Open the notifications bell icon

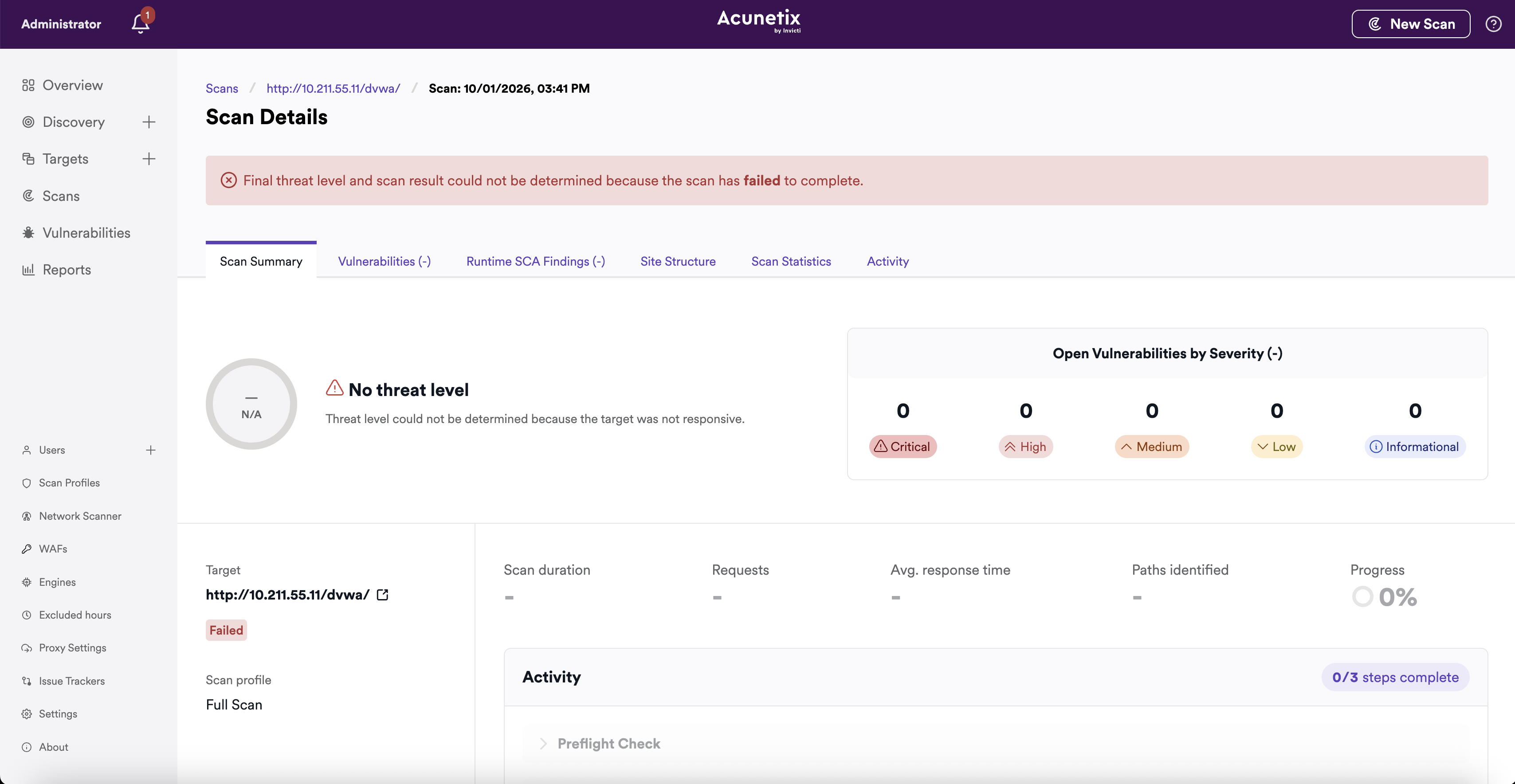[x=140, y=24]
